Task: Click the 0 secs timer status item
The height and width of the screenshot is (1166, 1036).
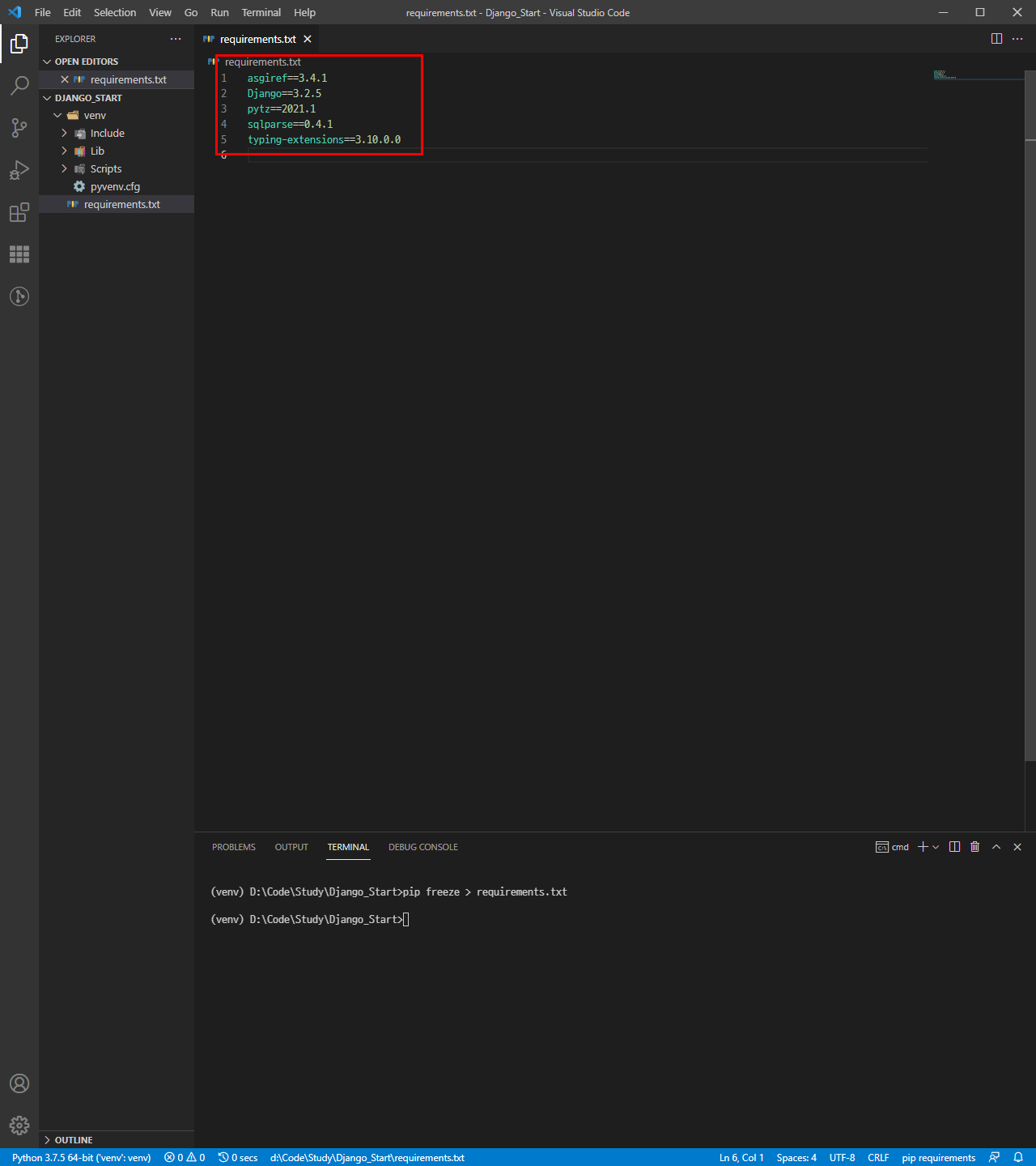Action: [238, 1158]
